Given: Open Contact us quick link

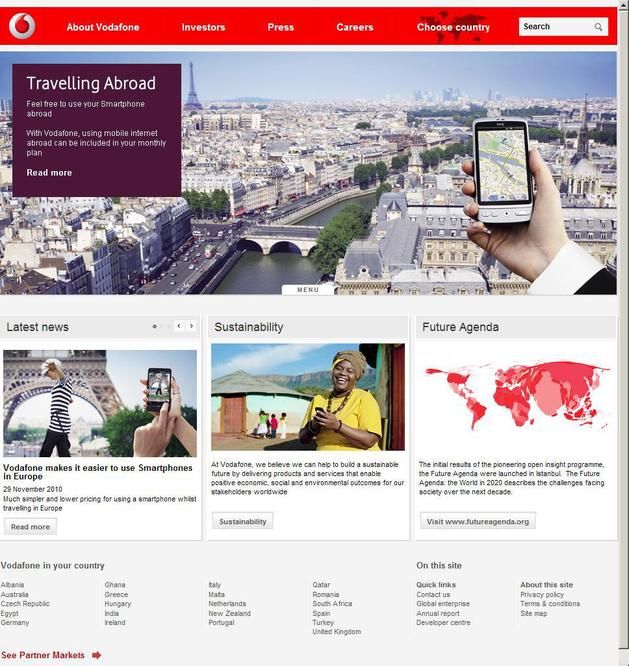Looking at the screenshot, I should (x=433, y=594).
